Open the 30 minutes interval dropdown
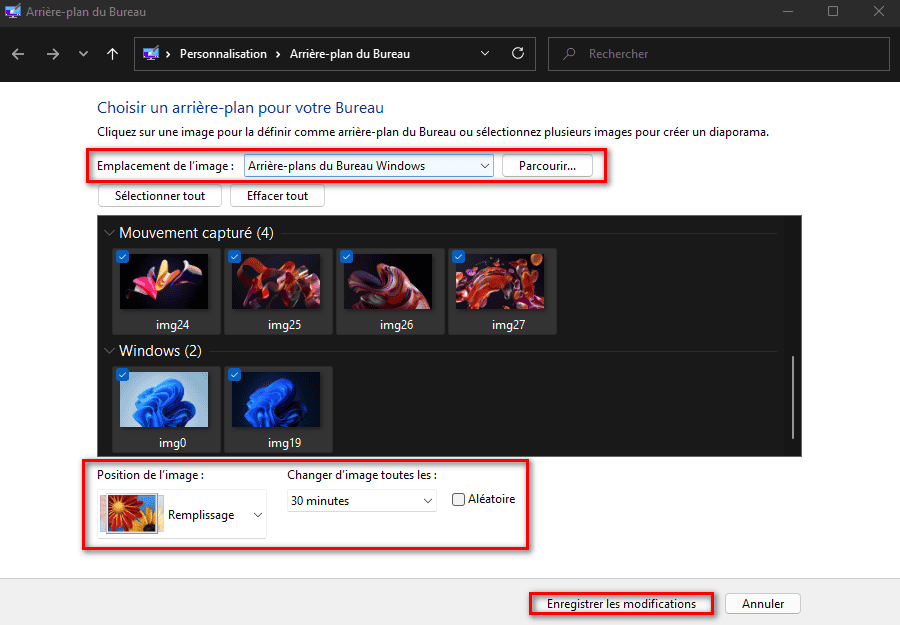The image size is (900, 625). (x=362, y=500)
